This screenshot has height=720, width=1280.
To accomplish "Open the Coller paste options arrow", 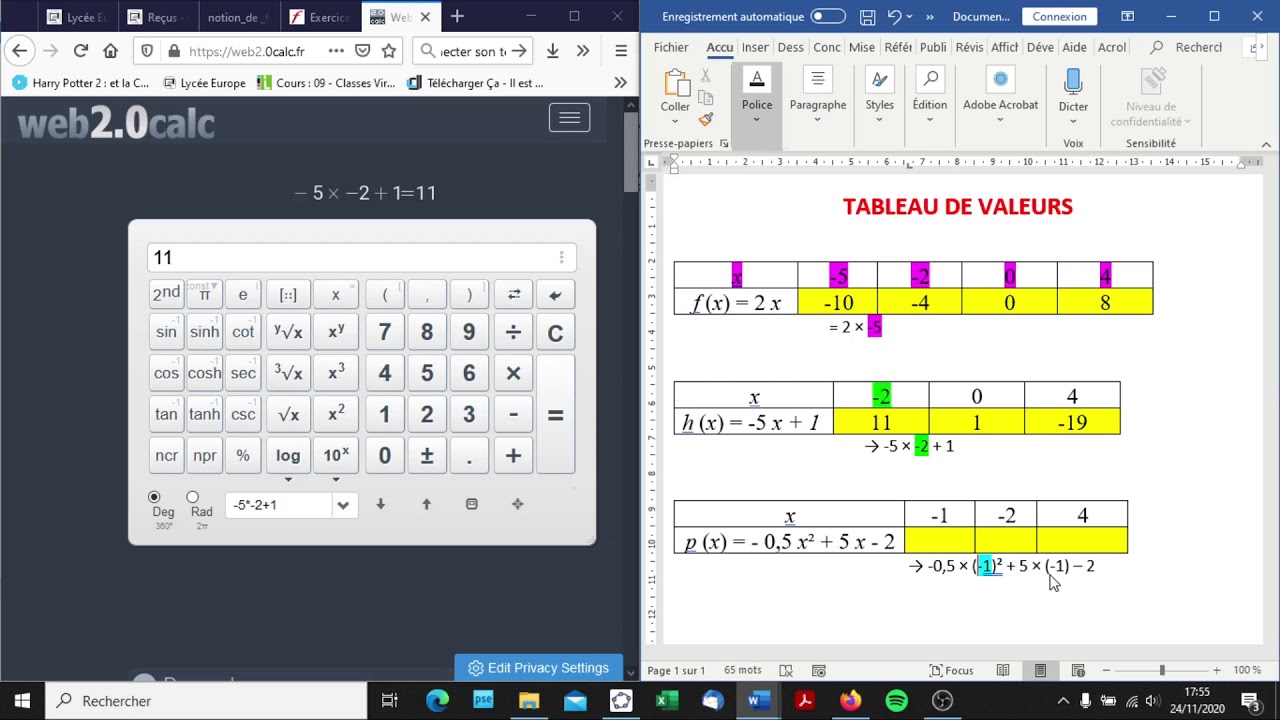I will (x=675, y=121).
